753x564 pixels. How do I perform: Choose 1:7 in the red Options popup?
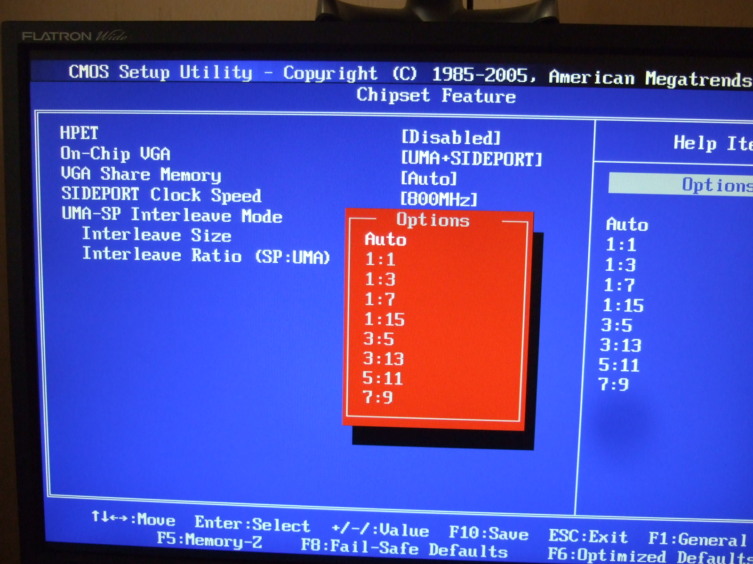pos(379,299)
